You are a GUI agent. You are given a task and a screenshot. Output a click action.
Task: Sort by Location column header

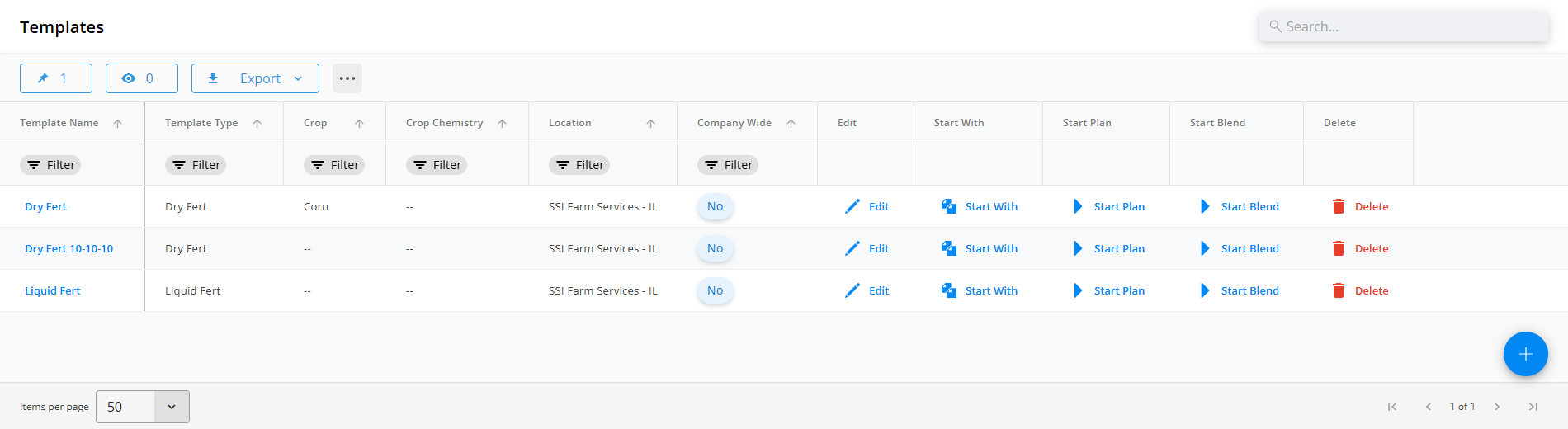coord(570,123)
